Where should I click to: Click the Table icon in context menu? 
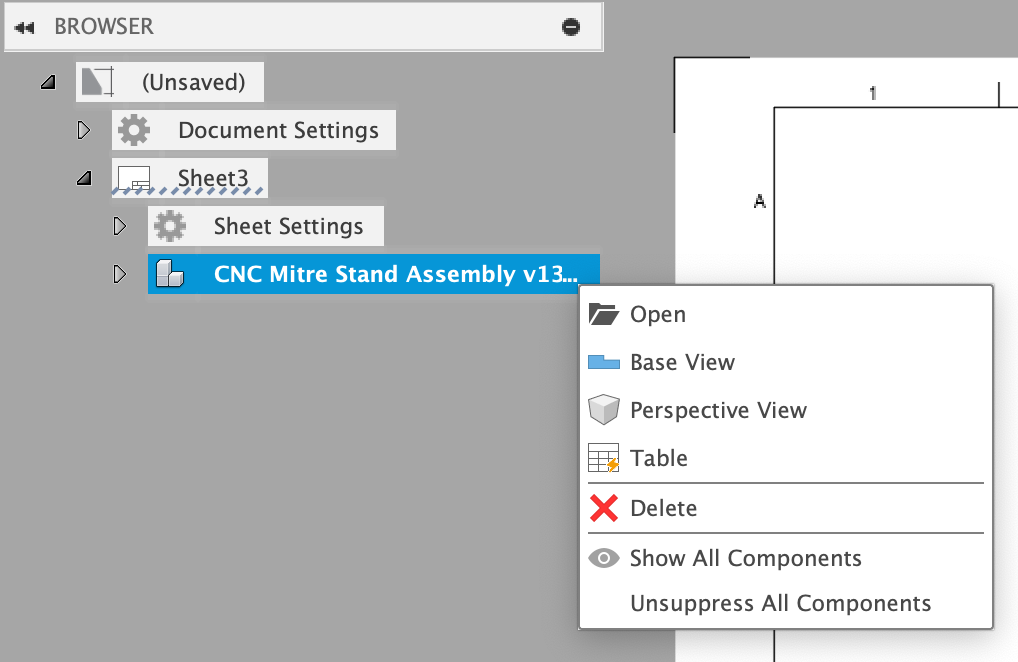[x=603, y=457]
